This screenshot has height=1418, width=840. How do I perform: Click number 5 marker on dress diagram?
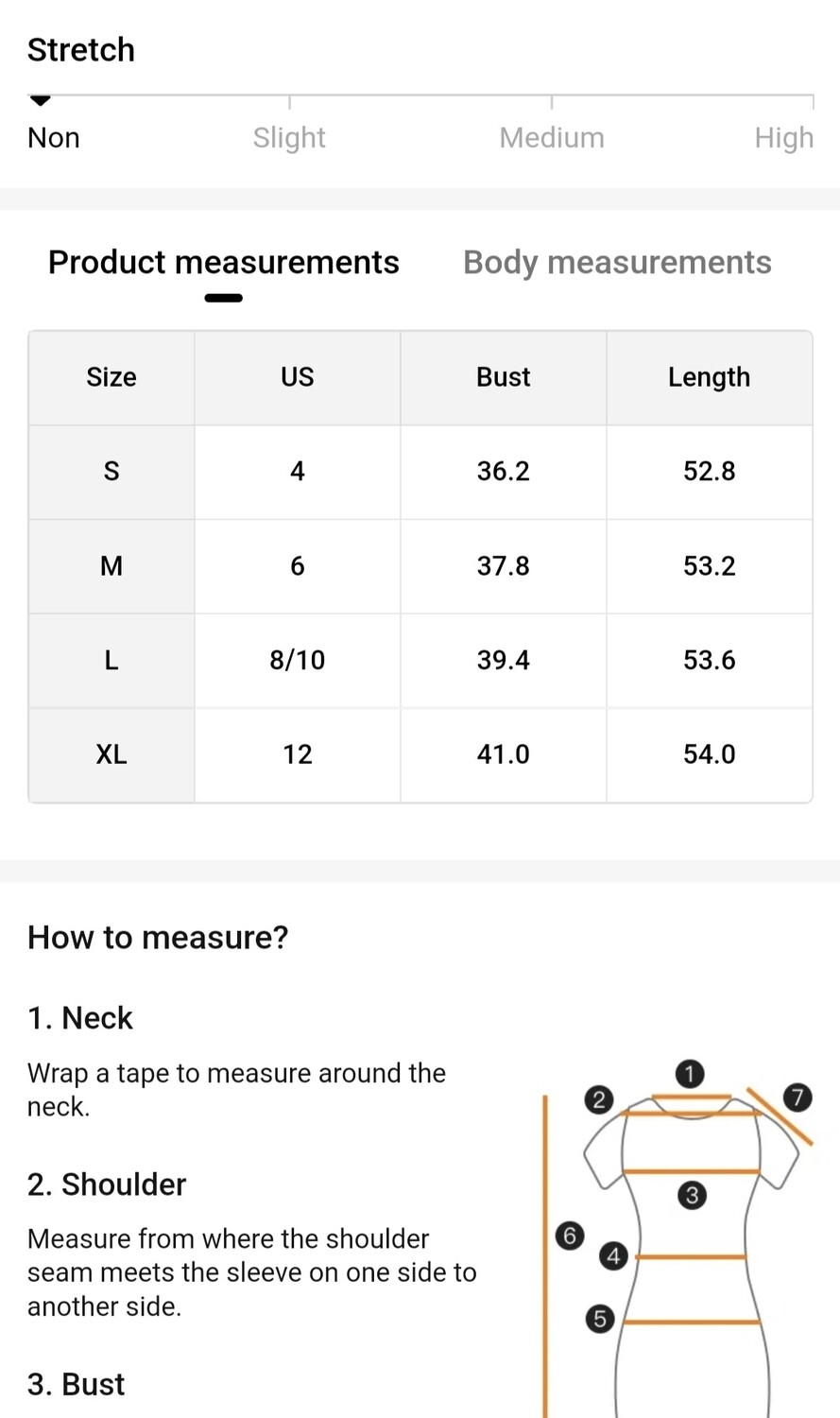[599, 1319]
